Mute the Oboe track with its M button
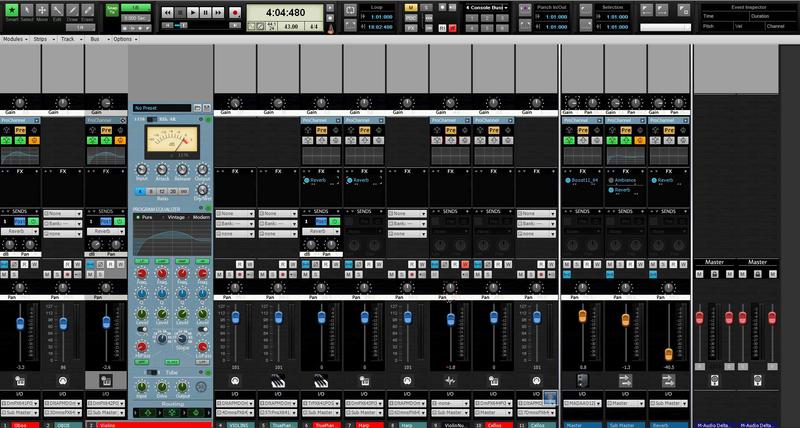The height and width of the screenshot is (428, 800). coord(5,274)
